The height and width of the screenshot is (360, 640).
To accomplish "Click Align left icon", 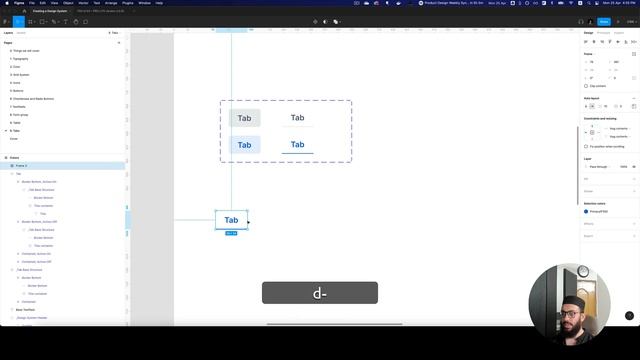I will pyautogui.click(x=586, y=42).
